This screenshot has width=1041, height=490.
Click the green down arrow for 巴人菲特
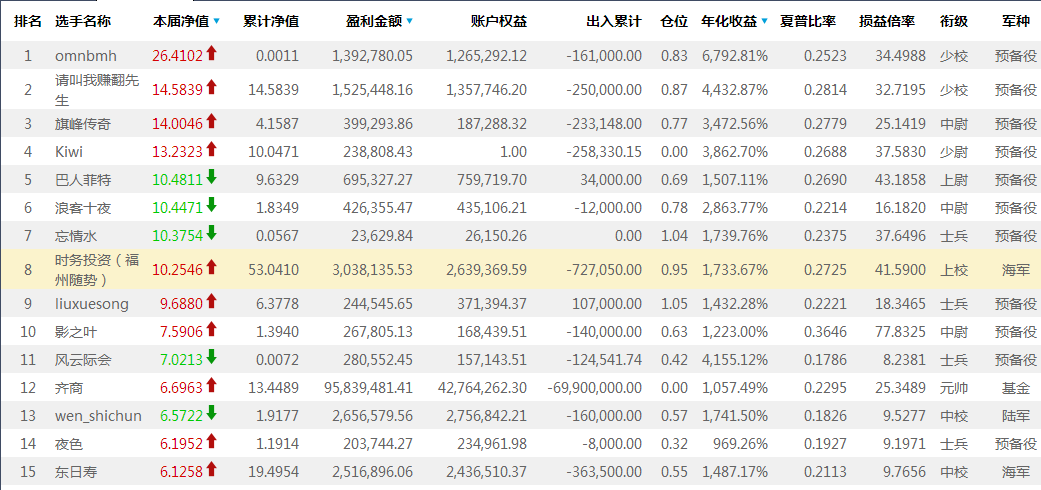(212, 177)
